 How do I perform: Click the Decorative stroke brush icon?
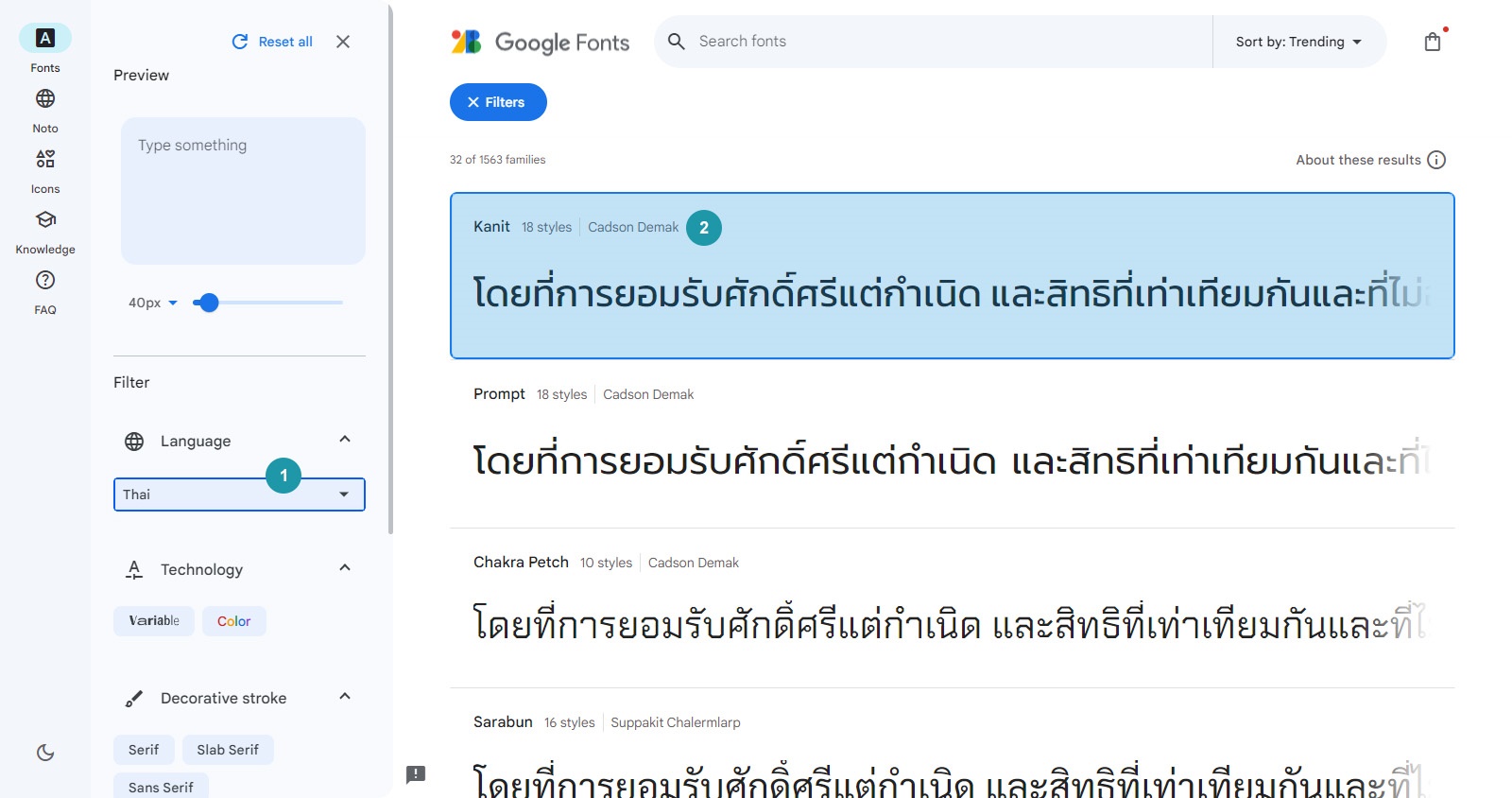[134, 698]
